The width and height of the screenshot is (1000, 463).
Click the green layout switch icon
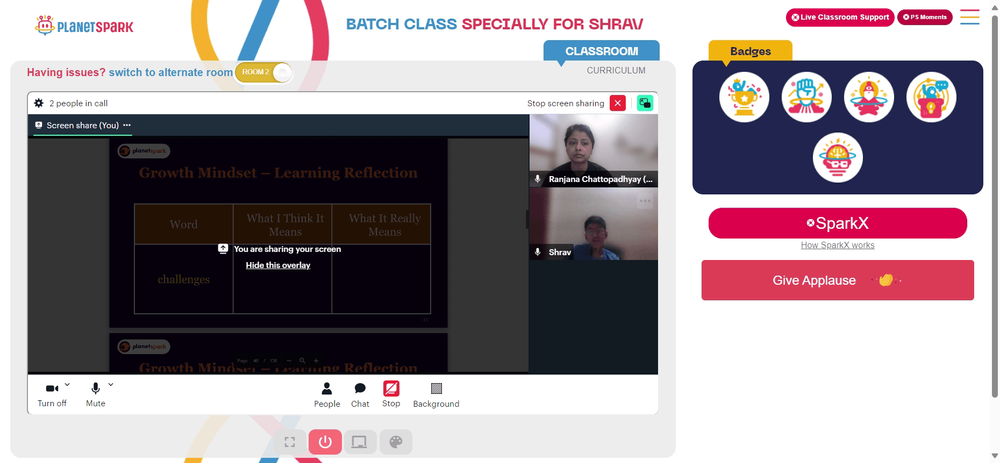(645, 103)
